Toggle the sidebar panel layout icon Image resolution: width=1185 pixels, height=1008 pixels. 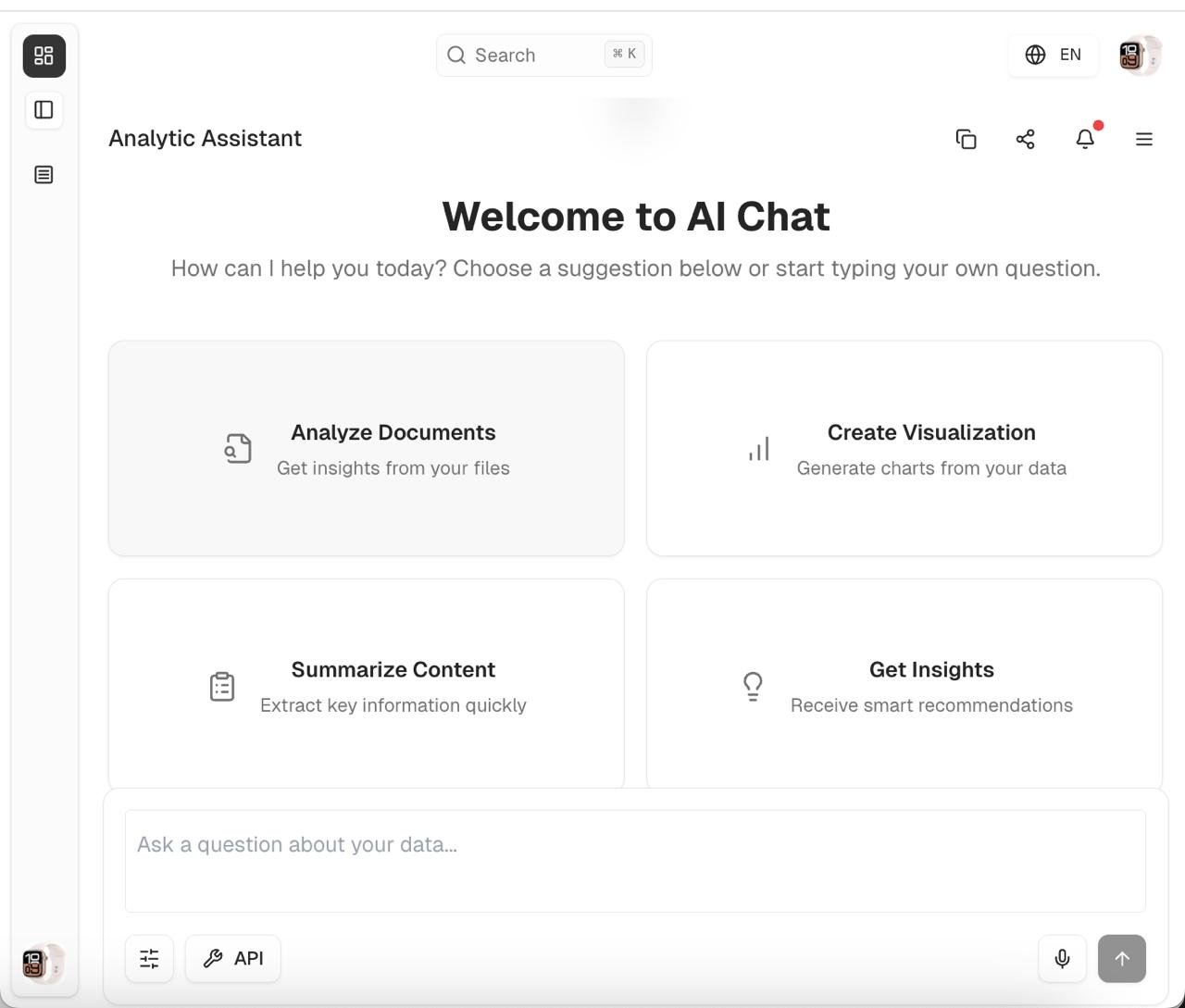44,110
